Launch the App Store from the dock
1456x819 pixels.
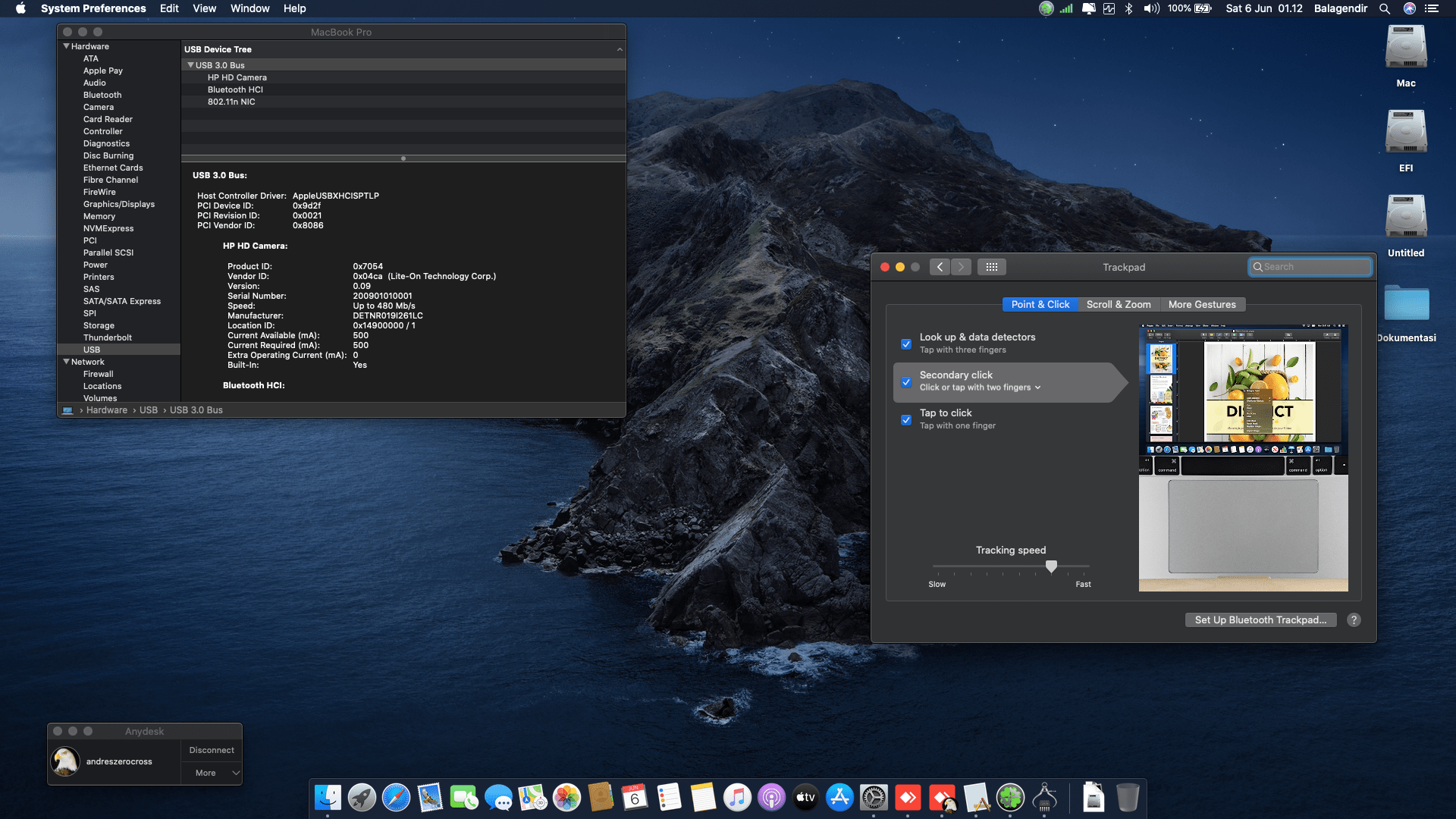(839, 798)
